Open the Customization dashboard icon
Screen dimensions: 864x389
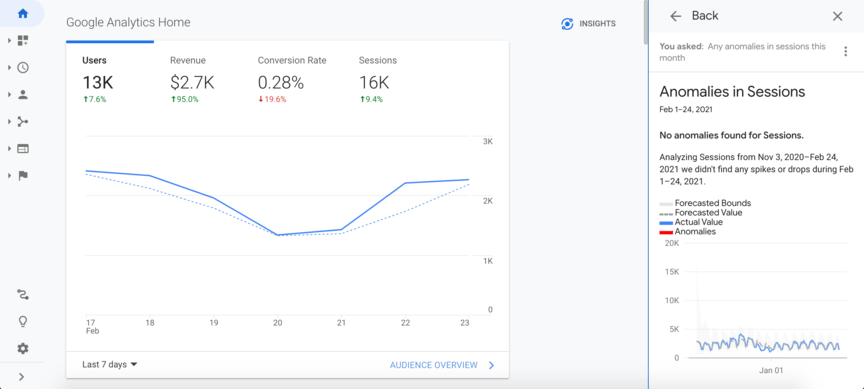point(23,40)
